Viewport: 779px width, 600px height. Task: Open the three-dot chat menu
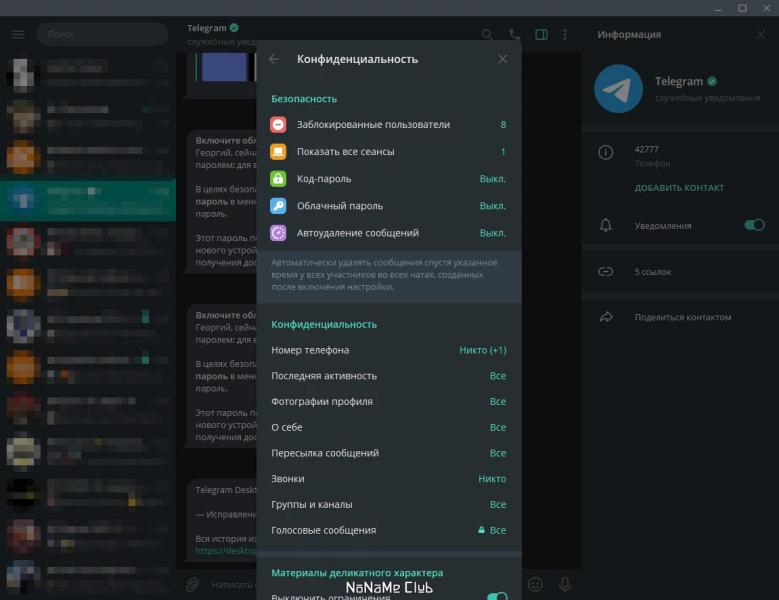coord(565,34)
